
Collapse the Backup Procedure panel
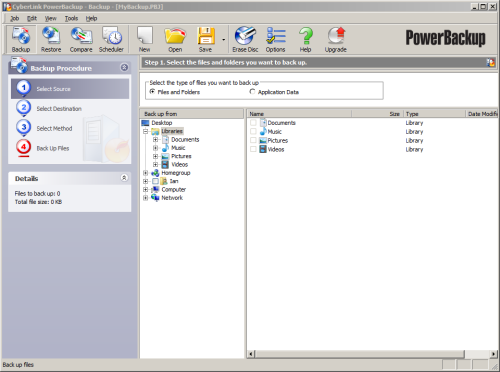124,67
